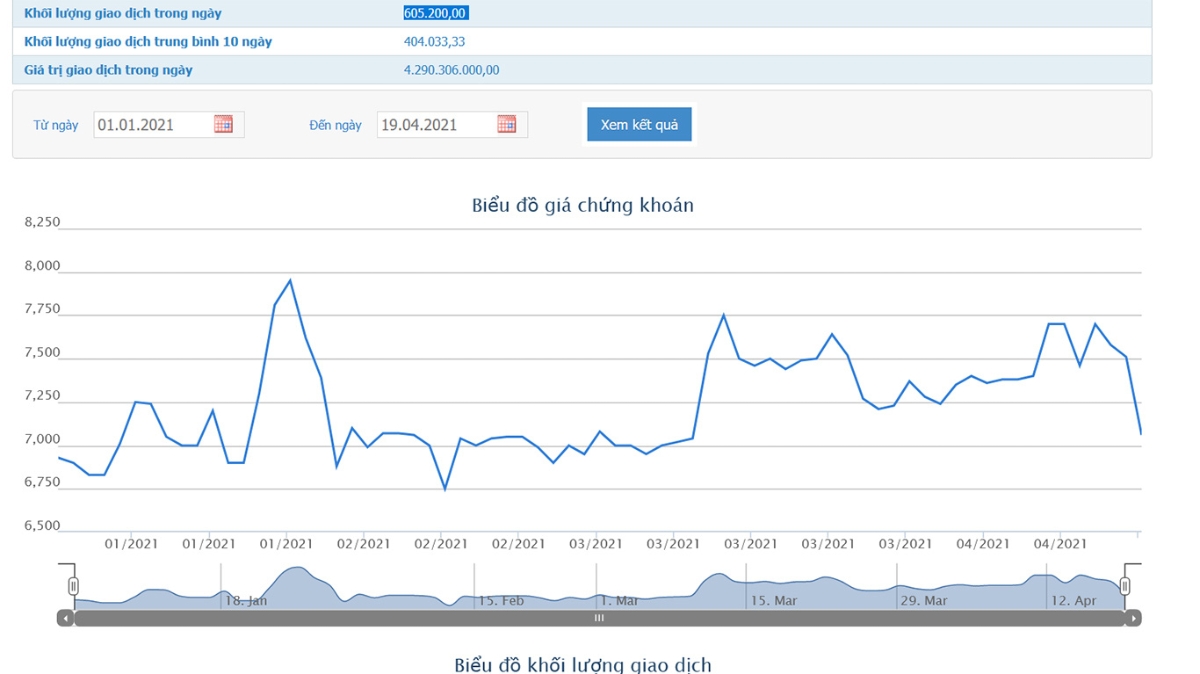Click the 15. Mar marker in navigator
The height and width of the screenshot is (674, 1200).
[774, 601]
